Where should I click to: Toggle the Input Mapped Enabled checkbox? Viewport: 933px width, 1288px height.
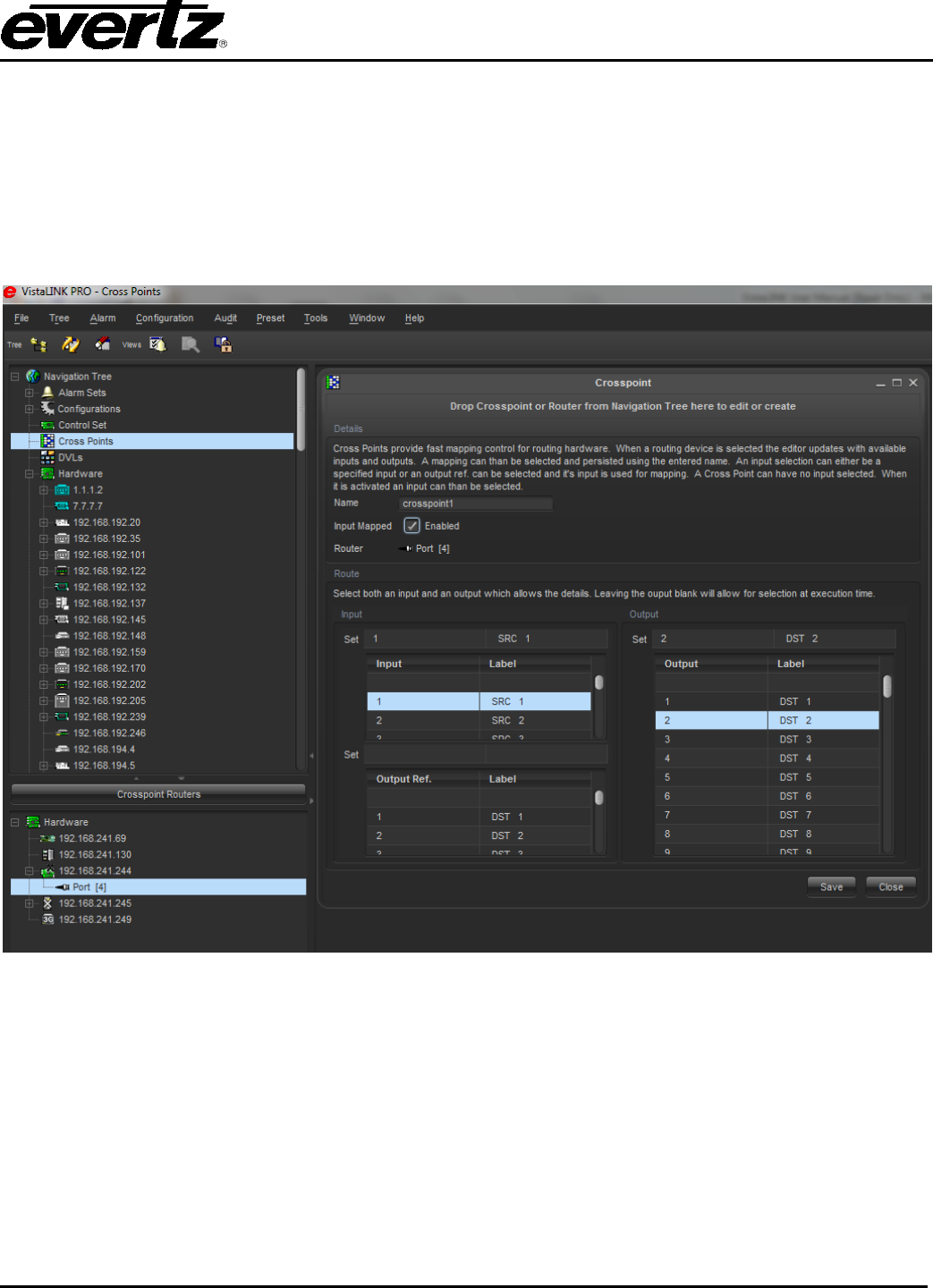coord(411,526)
